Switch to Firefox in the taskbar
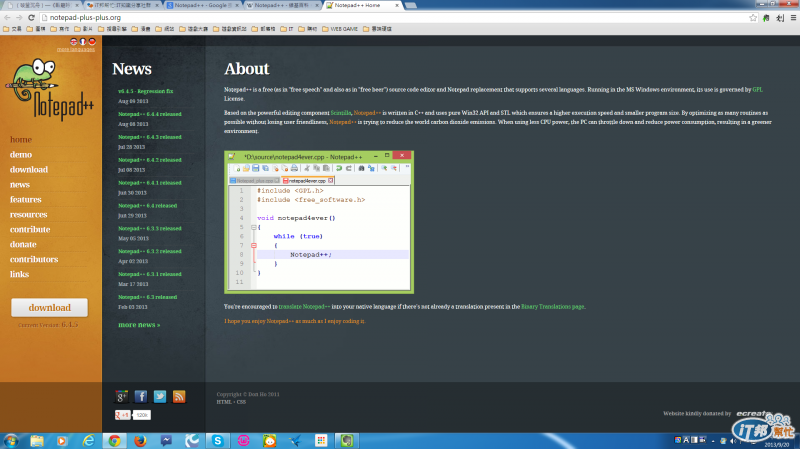The width and height of the screenshot is (800, 449). click(x=140, y=440)
